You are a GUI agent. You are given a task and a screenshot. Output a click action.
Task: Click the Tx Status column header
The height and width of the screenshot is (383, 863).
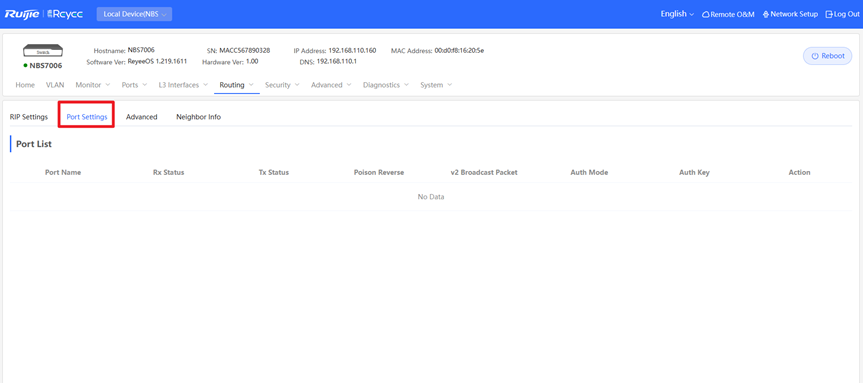coord(274,172)
